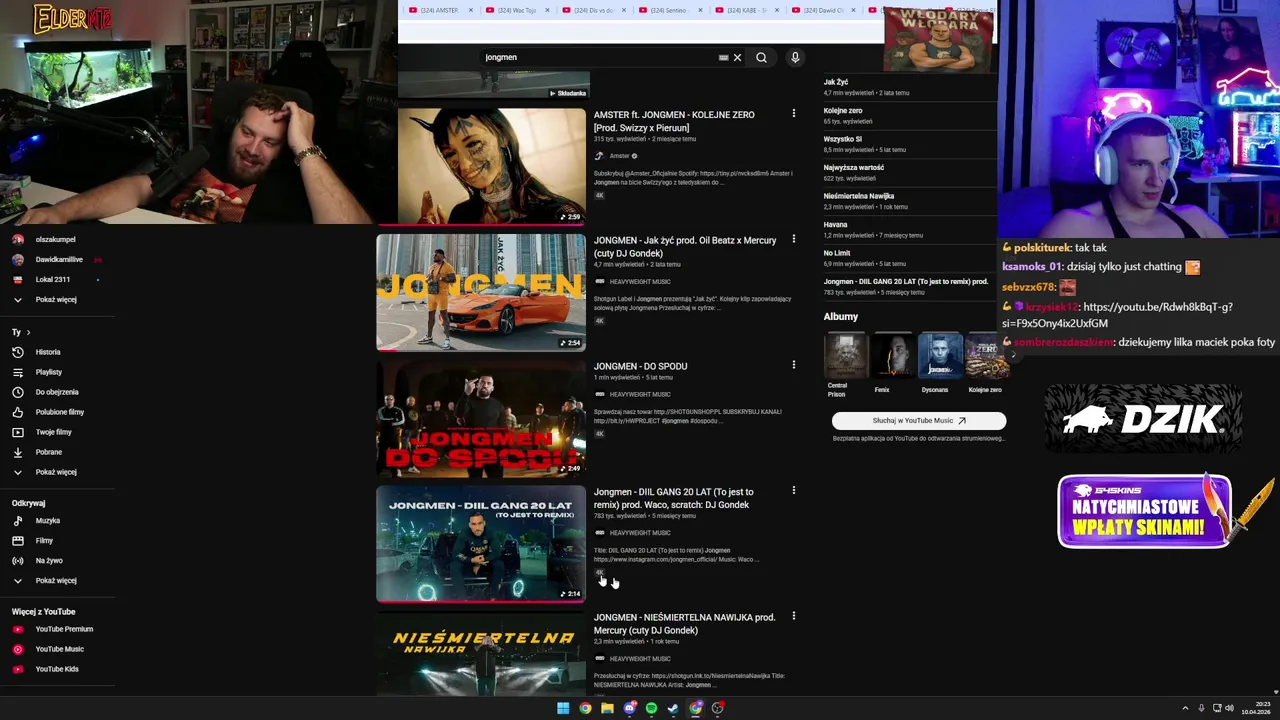Open Historia in YouTube sidebar
This screenshot has width=1280, height=720.
[x=47, y=352]
